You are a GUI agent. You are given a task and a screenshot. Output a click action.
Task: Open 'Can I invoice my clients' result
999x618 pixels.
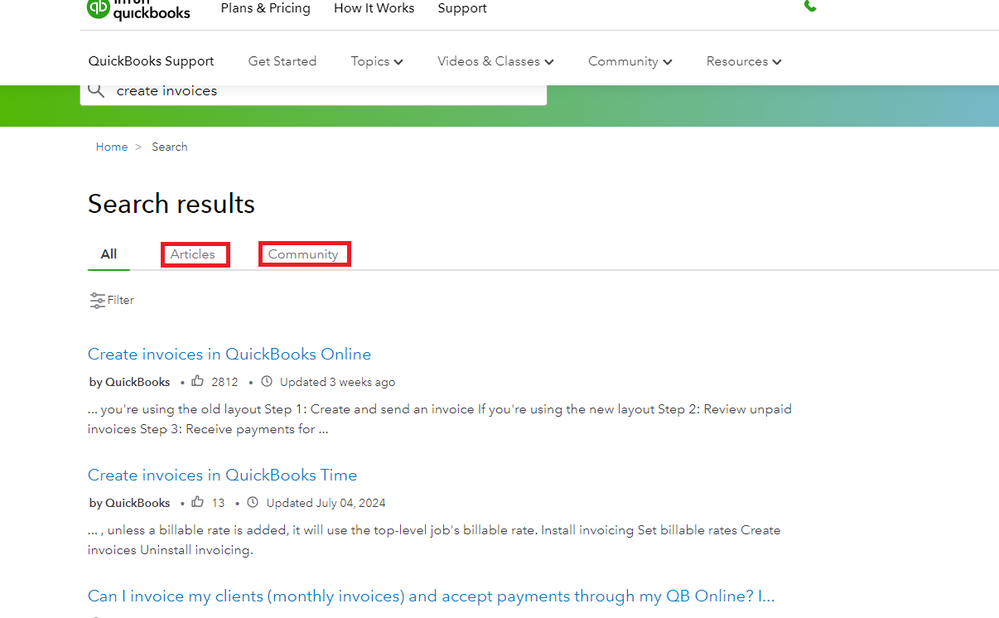coord(431,596)
